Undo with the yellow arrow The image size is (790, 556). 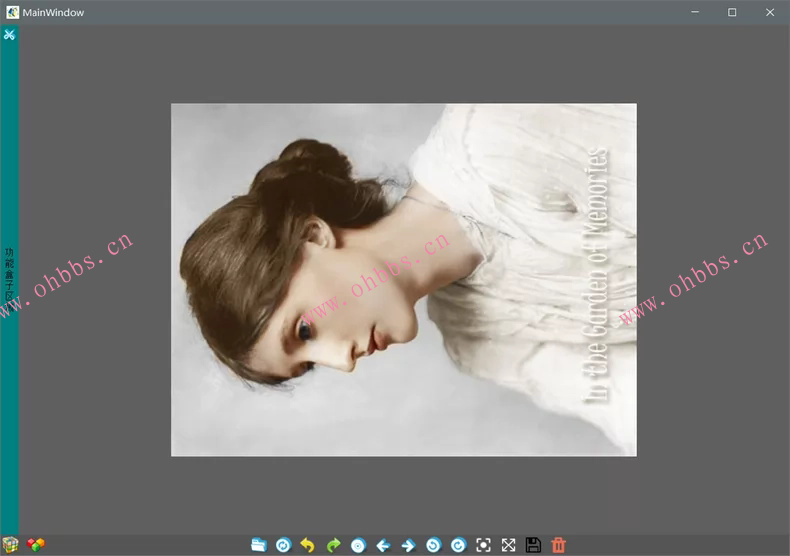tap(308, 545)
